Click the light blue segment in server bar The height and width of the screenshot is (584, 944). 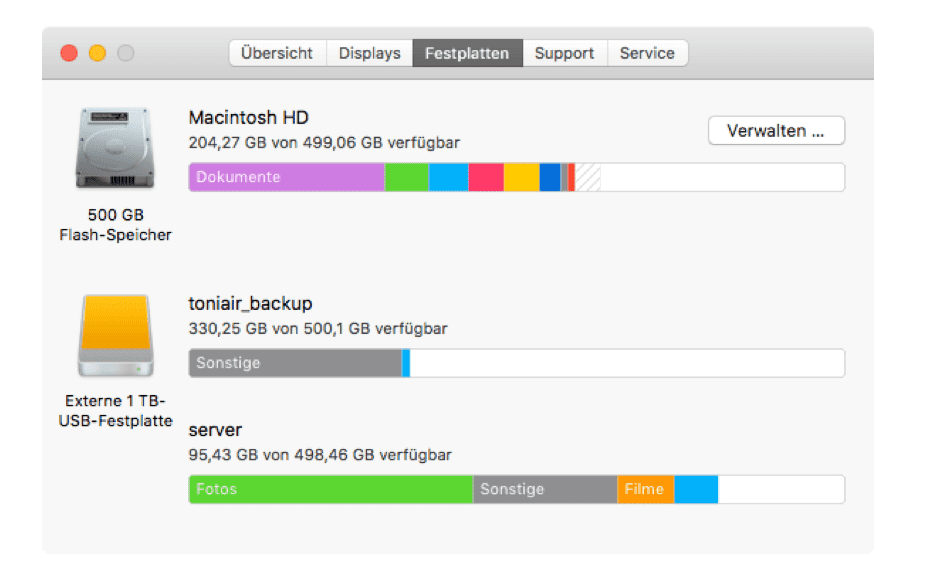point(696,489)
